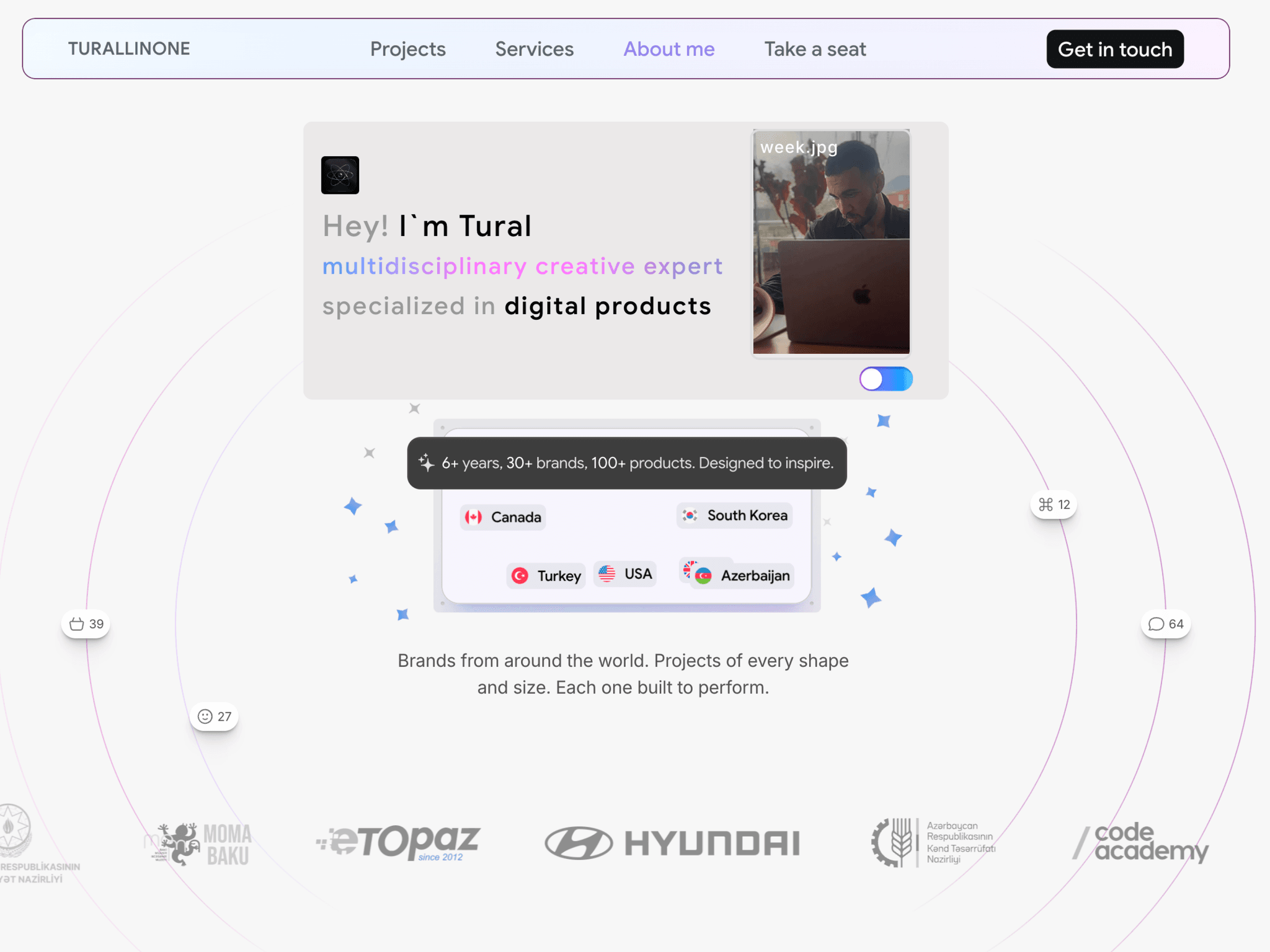Select the South Korea country tag
1270x952 pixels.
pos(734,515)
